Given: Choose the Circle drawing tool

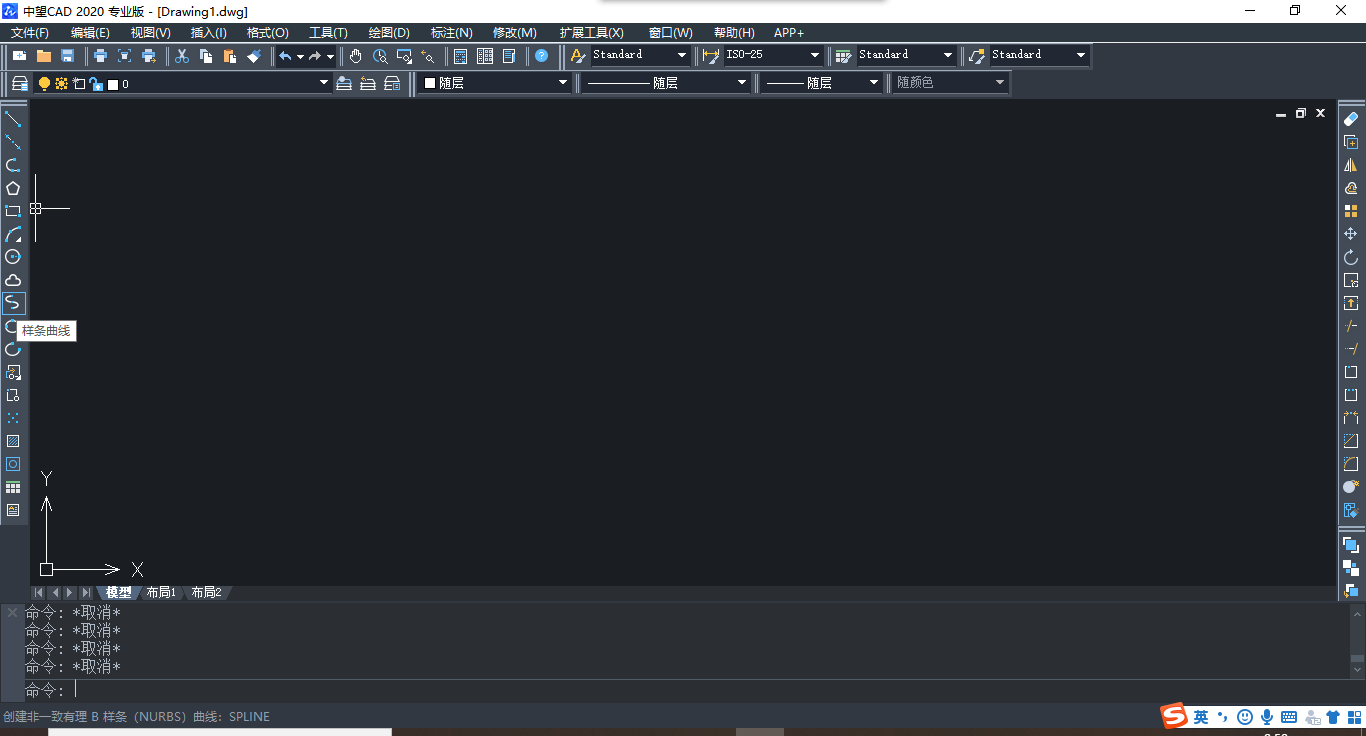Looking at the screenshot, I should coord(13,257).
